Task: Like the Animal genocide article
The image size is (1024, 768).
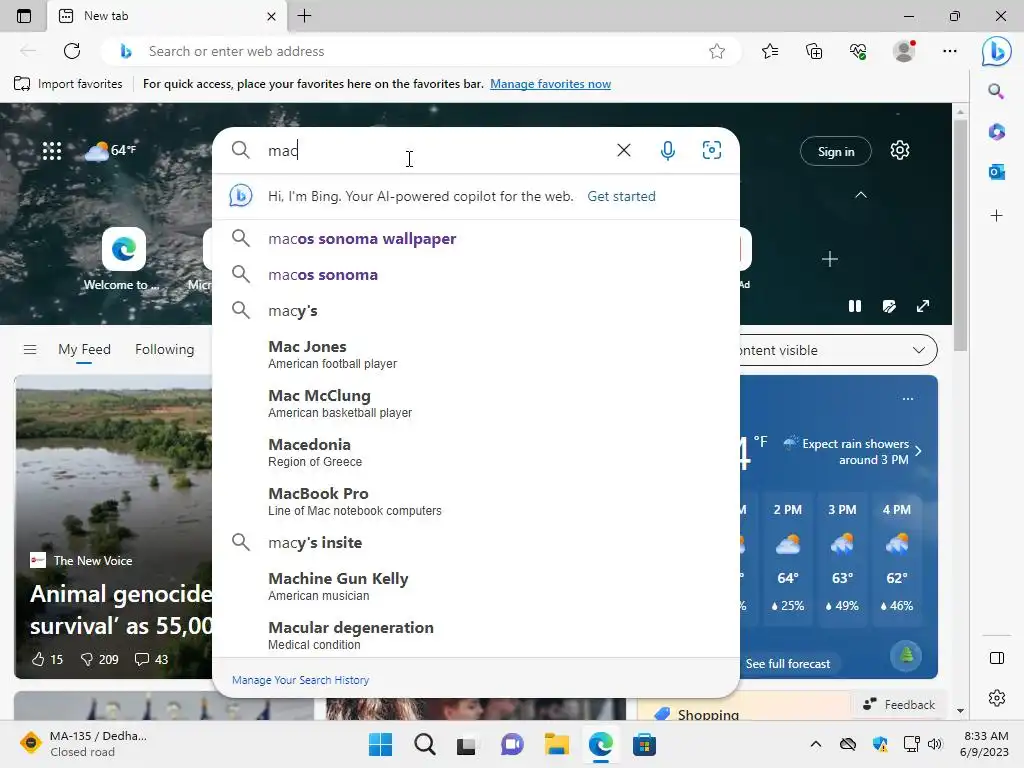Action: click(x=47, y=659)
